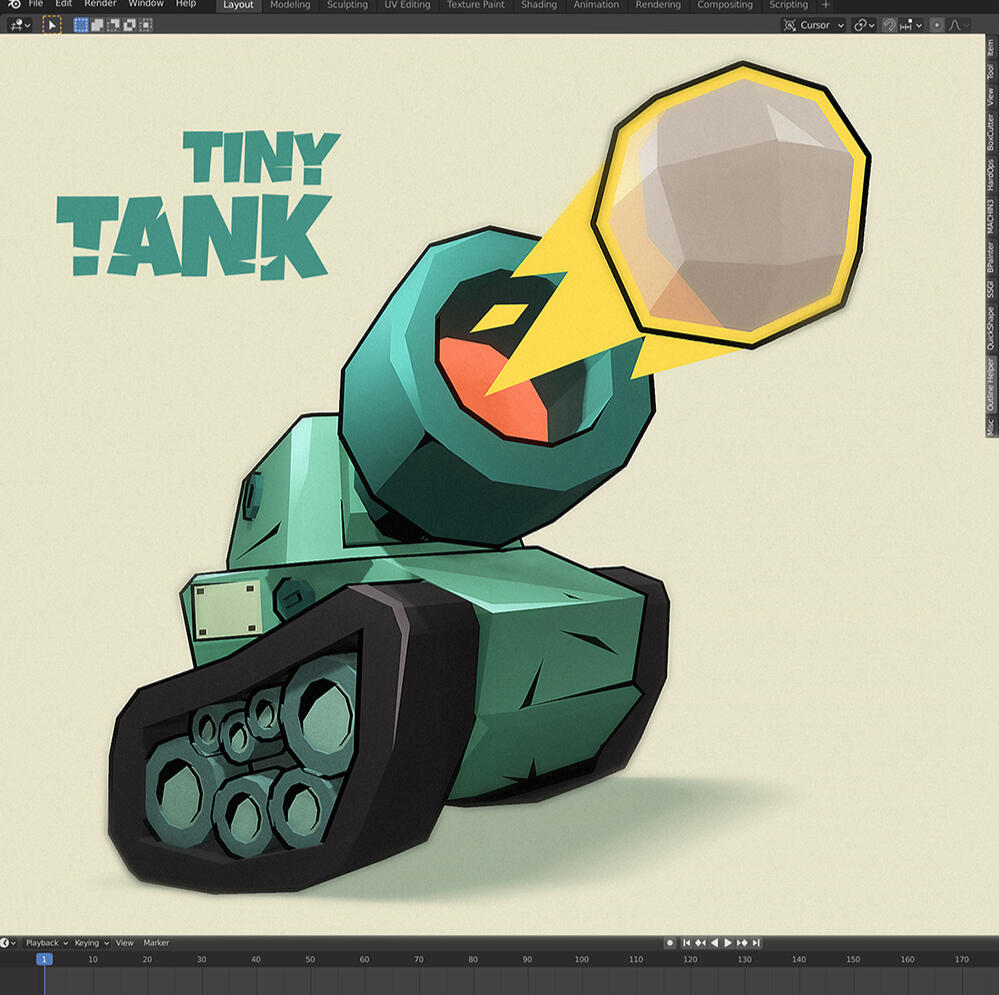Click the 'extend selection' mode icon

(97, 25)
